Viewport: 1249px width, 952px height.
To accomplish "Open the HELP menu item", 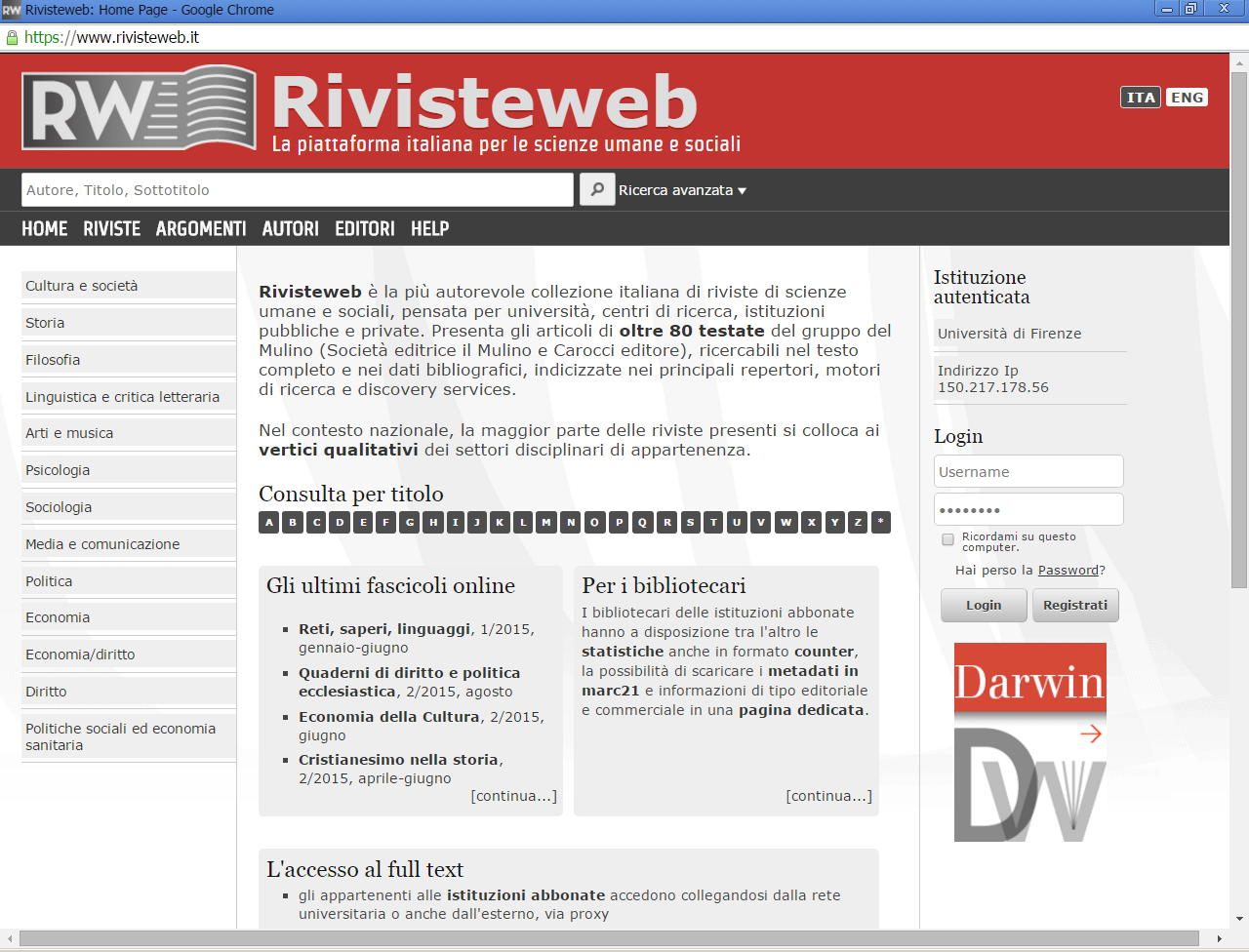I will pyautogui.click(x=430, y=228).
